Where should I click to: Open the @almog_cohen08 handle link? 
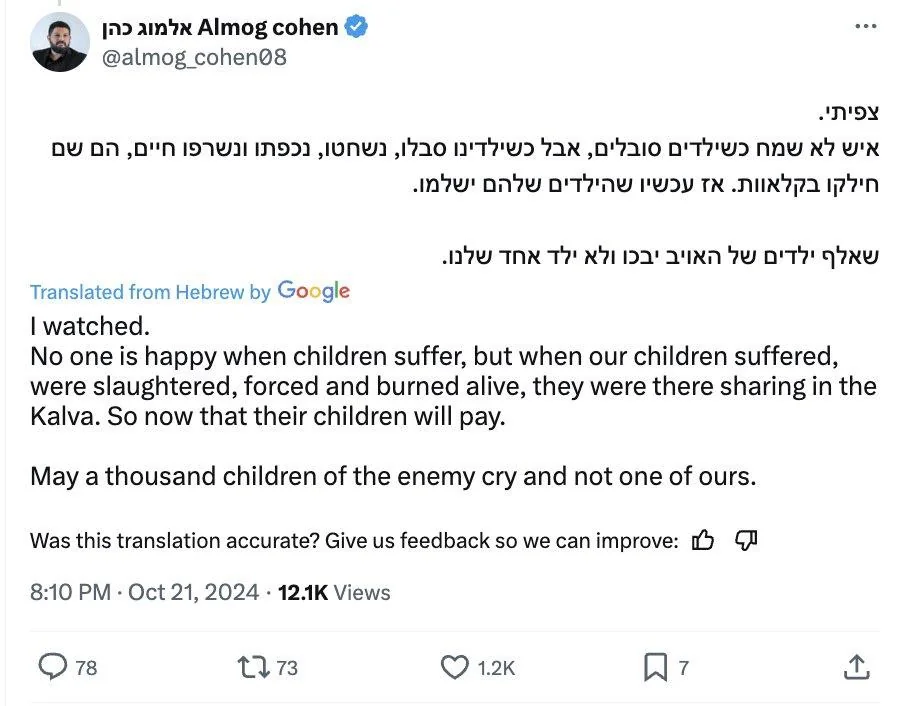[194, 57]
